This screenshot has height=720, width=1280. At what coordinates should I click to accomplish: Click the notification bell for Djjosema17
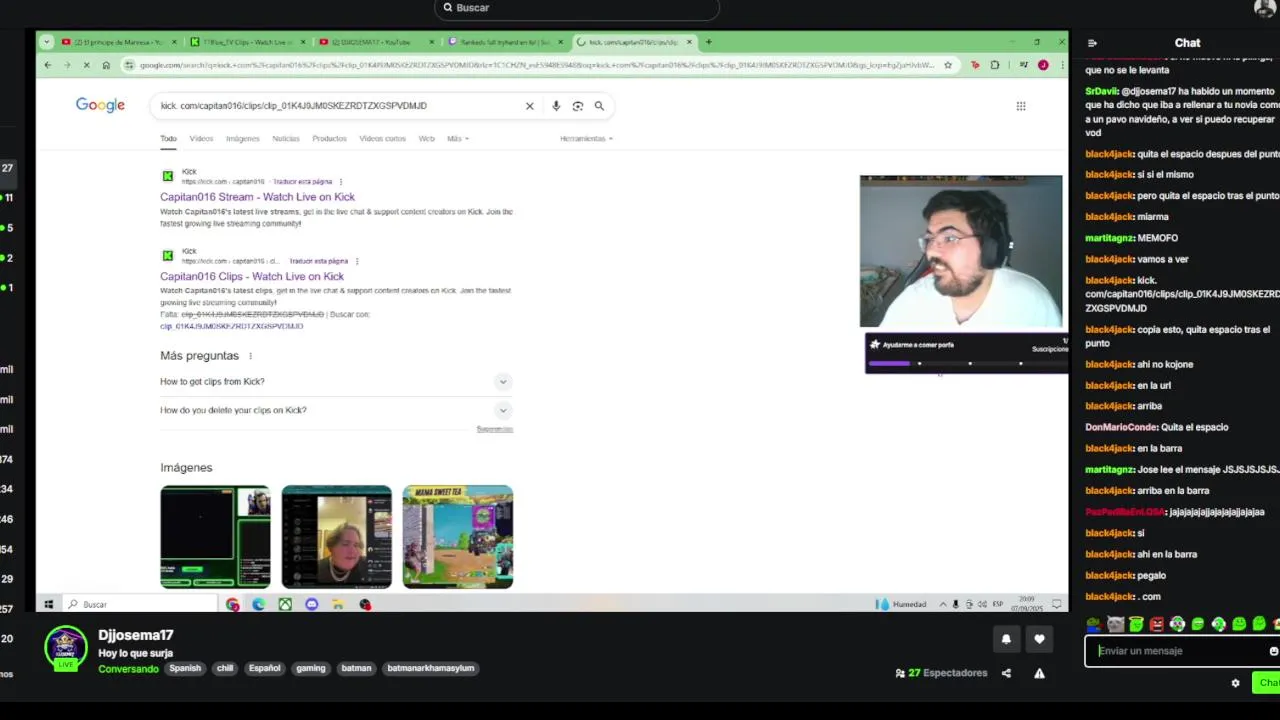pos(1006,639)
